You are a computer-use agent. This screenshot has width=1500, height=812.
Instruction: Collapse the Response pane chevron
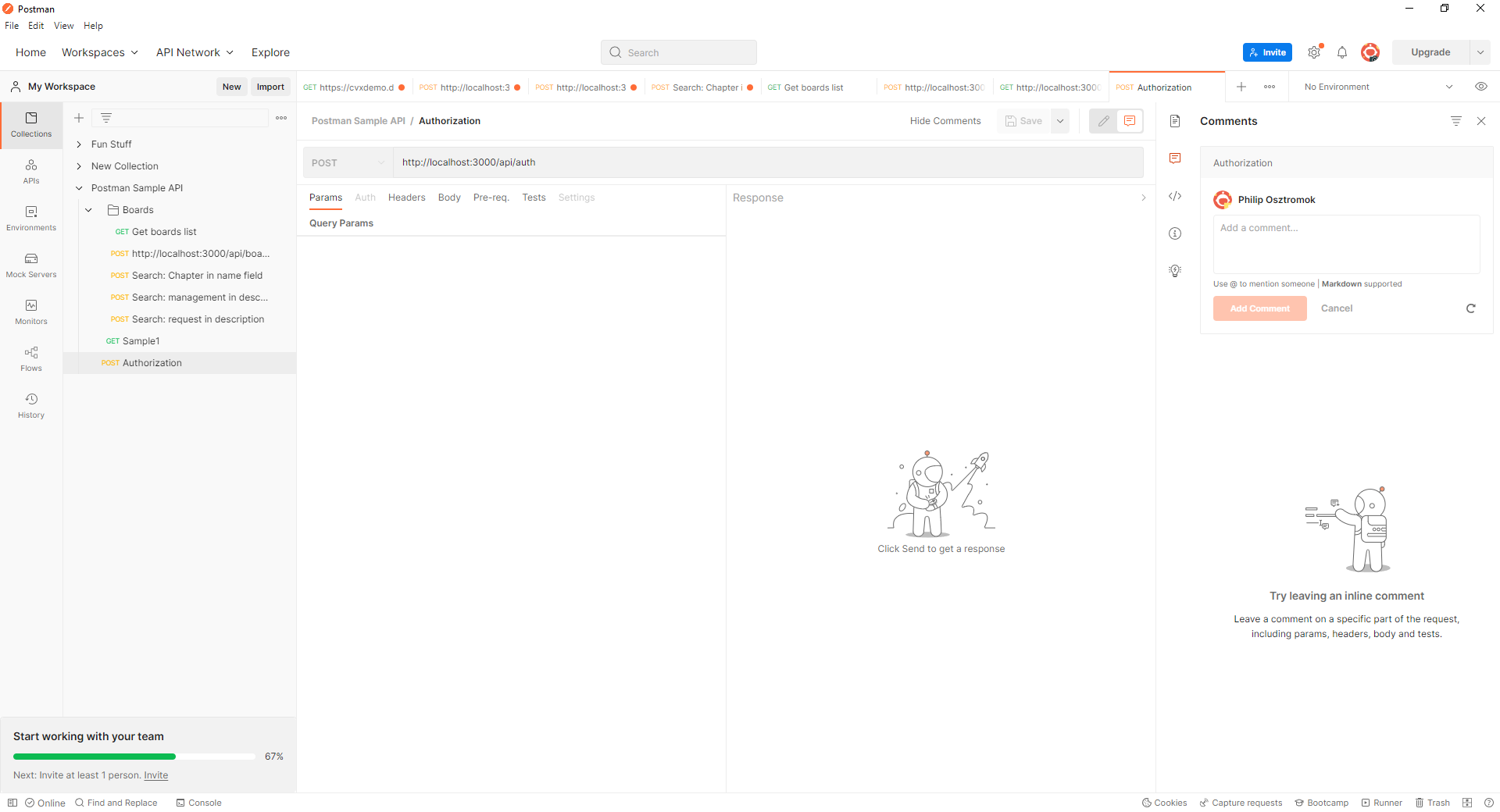(1144, 198)
